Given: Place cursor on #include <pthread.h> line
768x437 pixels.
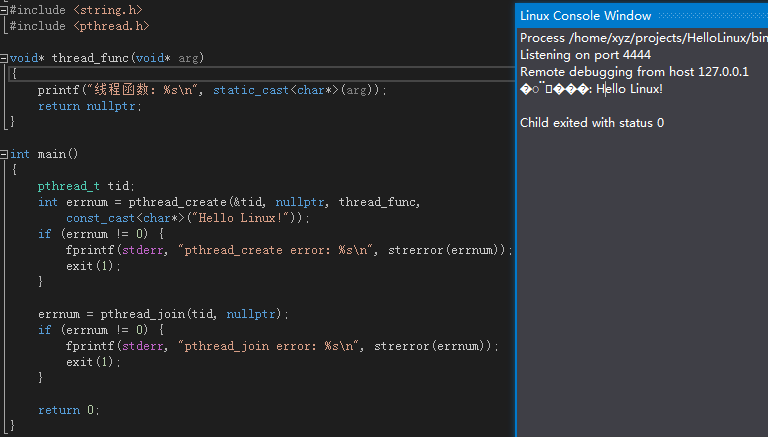Looking at the screenshot, I should click(79, 26).
